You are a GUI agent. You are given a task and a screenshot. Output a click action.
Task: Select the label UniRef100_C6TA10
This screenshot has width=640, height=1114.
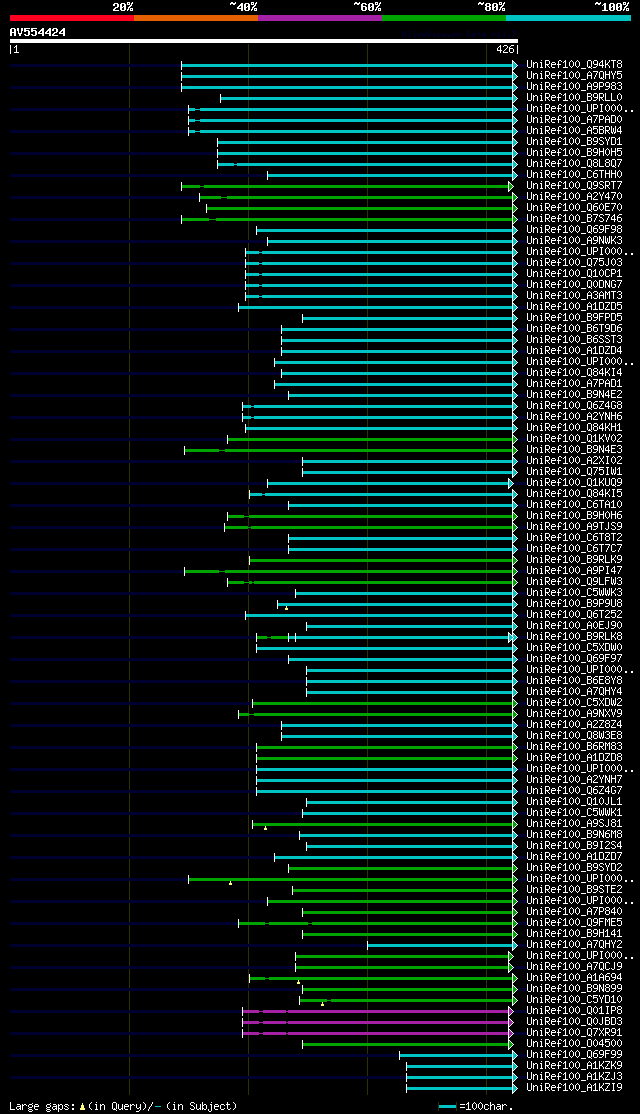[574, 505]
